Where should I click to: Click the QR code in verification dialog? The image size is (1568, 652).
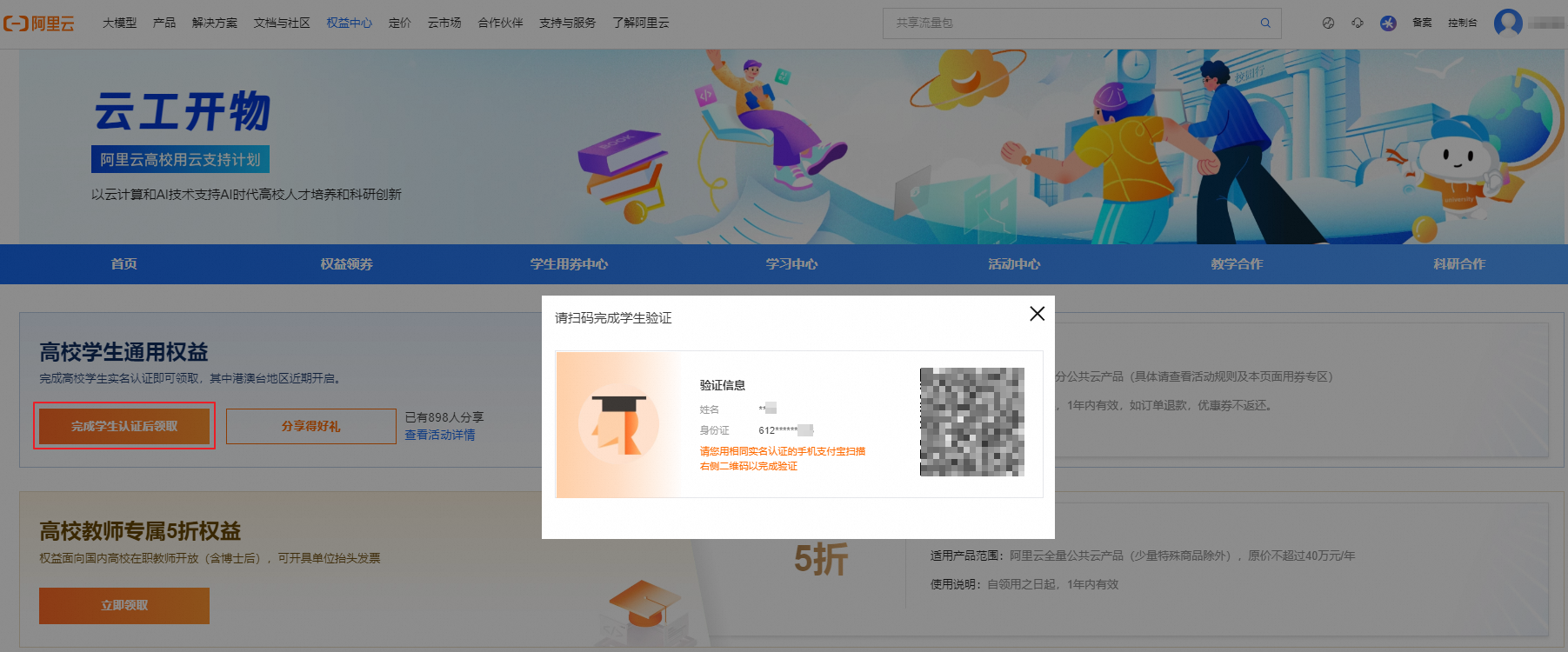click(x=972, y=422)
